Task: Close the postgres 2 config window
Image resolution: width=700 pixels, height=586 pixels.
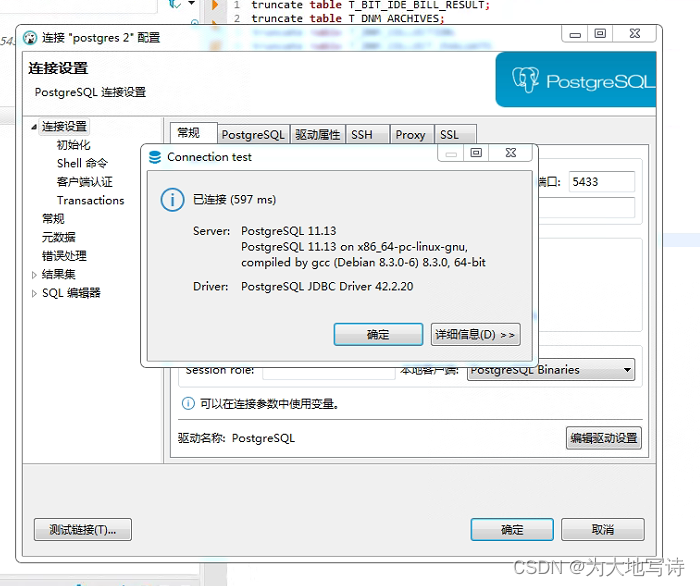Action: click(634, 34)
